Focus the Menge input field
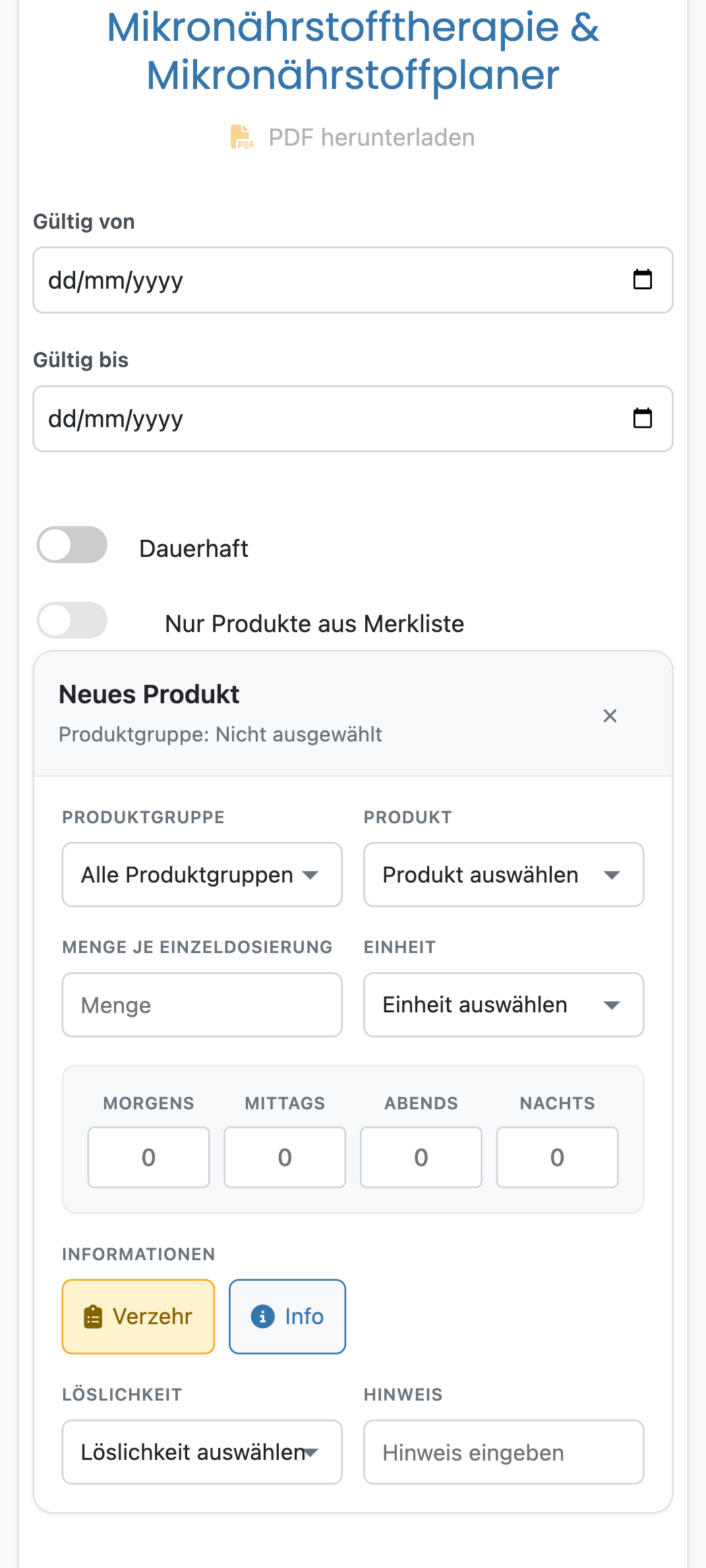706x1568 pixels. pos(202,1004)
